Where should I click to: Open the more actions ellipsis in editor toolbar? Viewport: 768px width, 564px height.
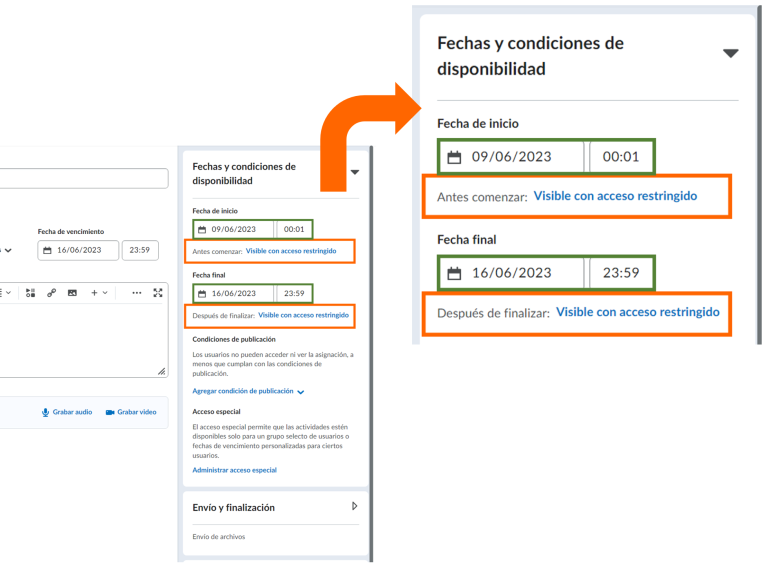point(136,293)
